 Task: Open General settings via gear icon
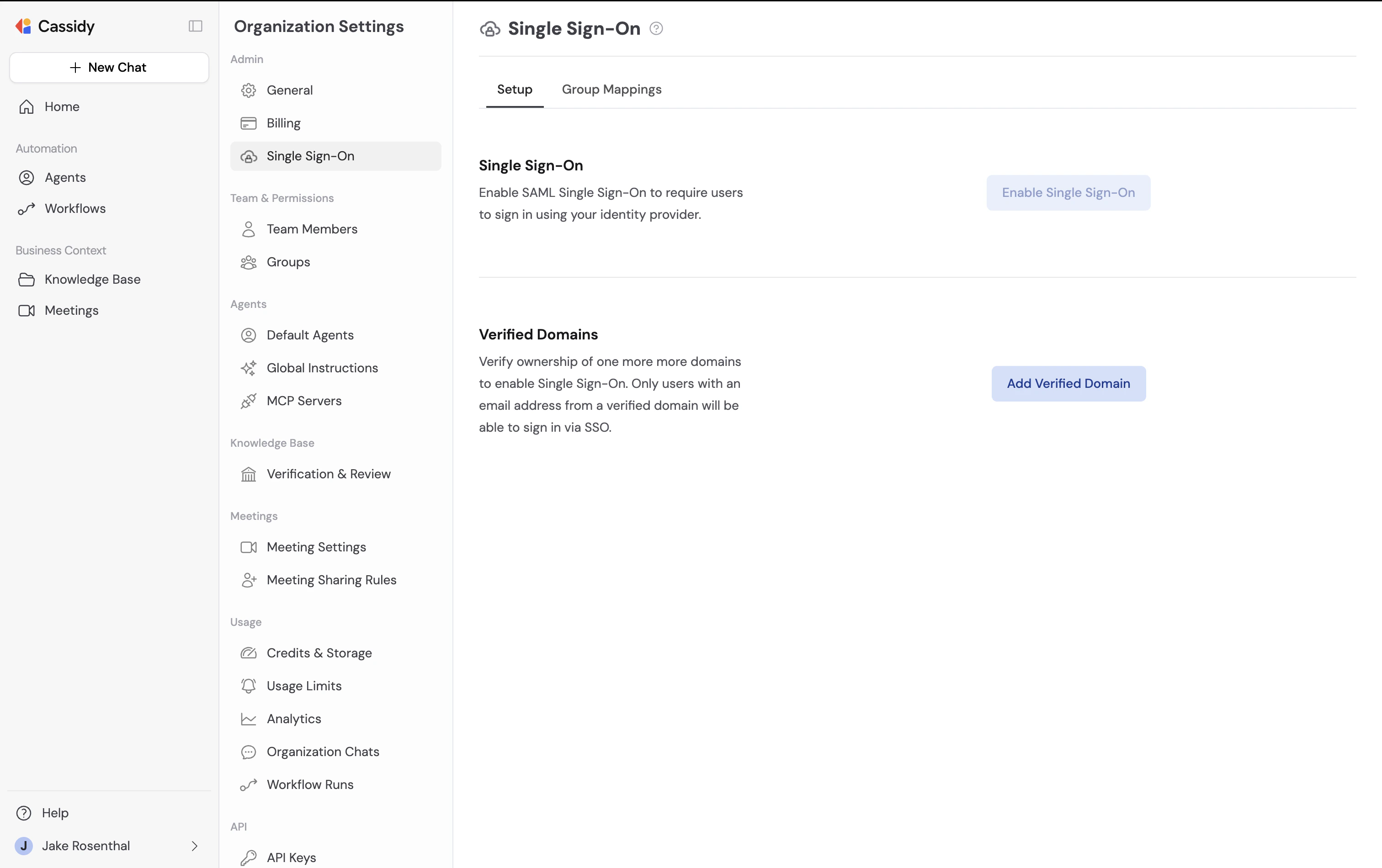click(x=249, y=90)
